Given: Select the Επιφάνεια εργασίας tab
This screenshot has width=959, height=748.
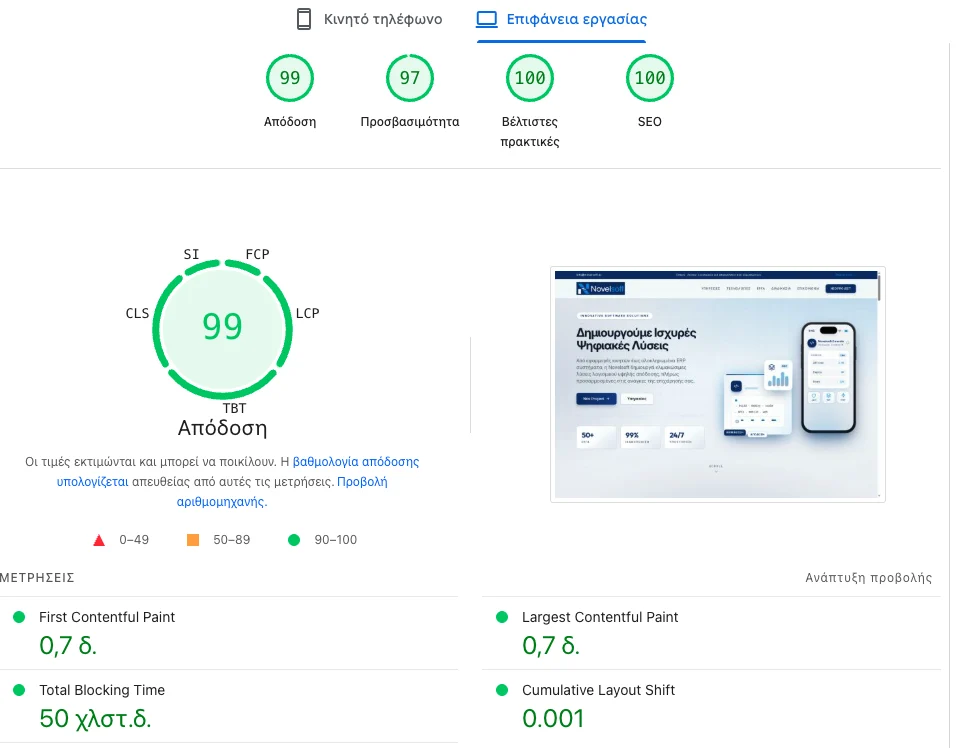Looking at the screenshot, I should coord(561,20).
